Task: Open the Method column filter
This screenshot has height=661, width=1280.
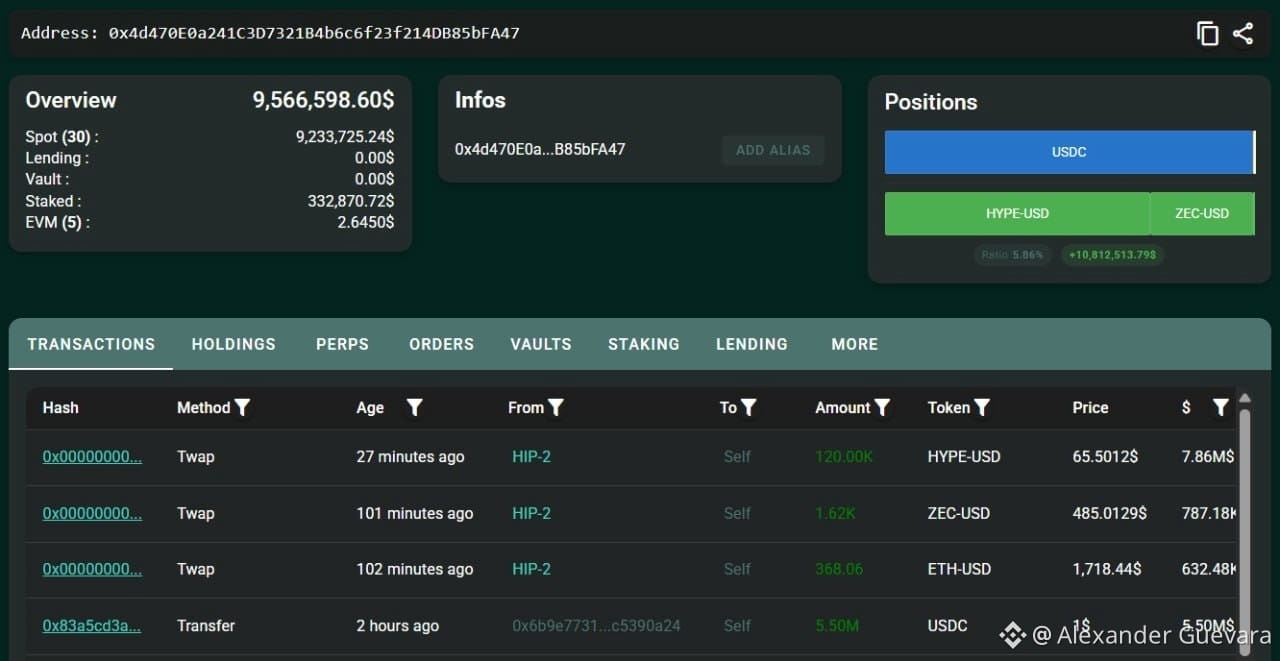Action: click(x=242, y=407)
